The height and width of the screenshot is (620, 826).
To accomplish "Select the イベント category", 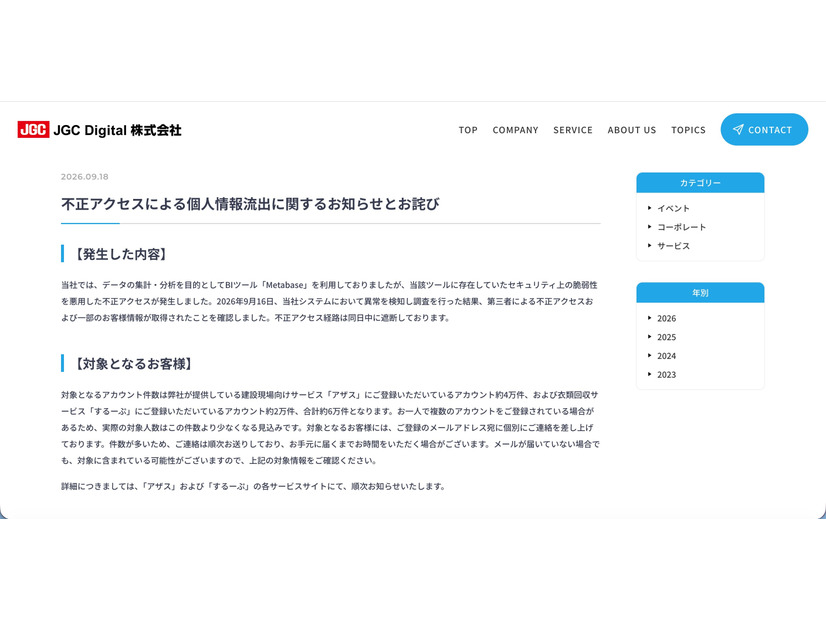I will (673, 209).
